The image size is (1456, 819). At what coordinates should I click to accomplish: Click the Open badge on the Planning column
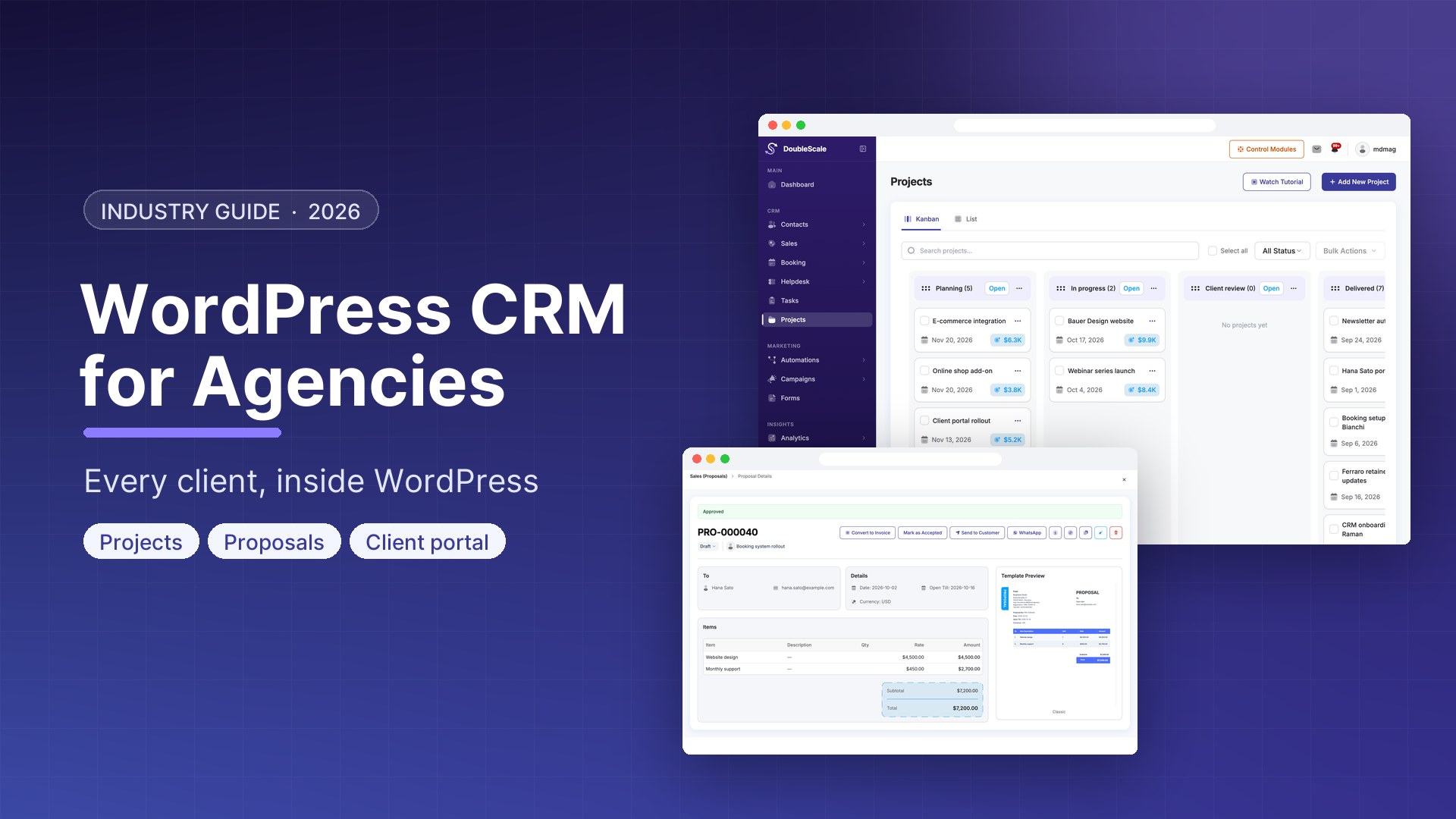tap(996, 288)
